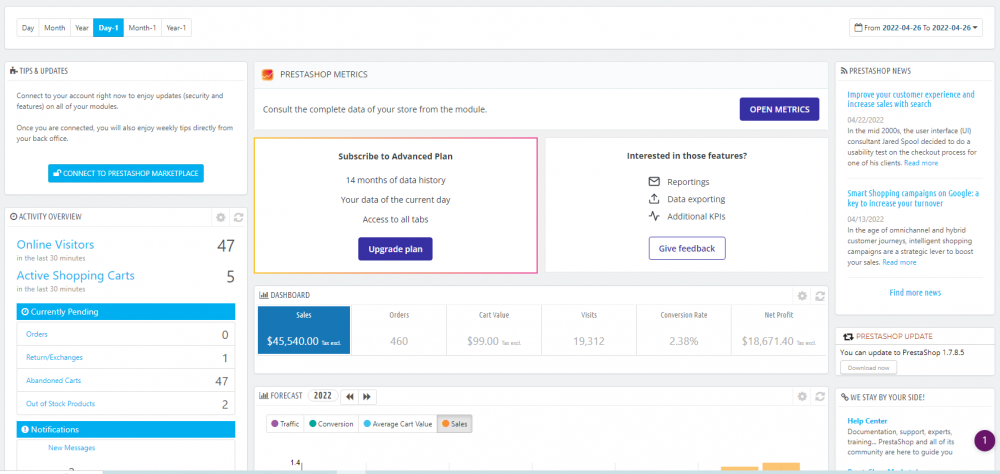Open the date range dropdown
This screenshot has width=1000, height=474.
[915, 27]
